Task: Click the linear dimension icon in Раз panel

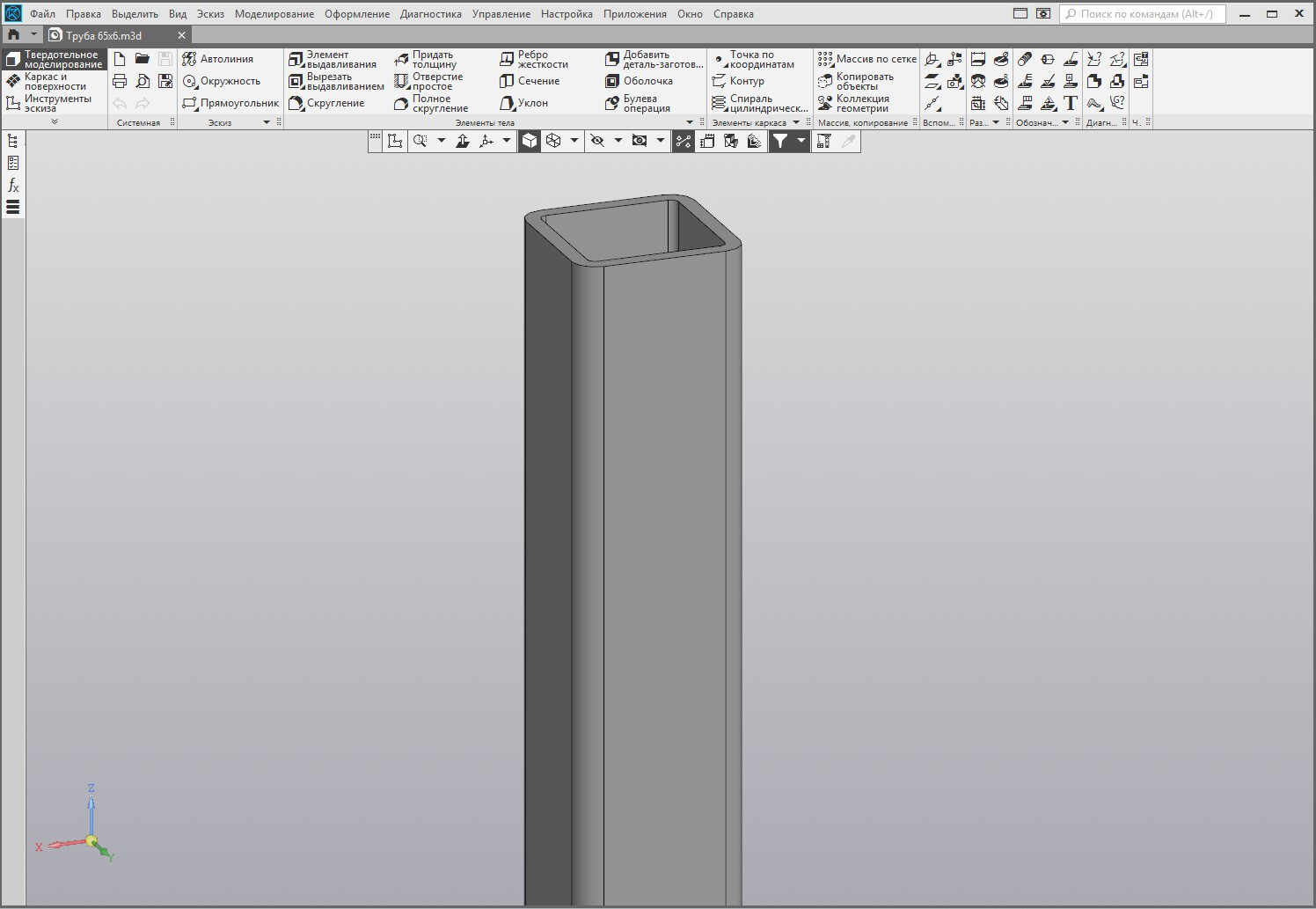Action: (x=978, y=59)
